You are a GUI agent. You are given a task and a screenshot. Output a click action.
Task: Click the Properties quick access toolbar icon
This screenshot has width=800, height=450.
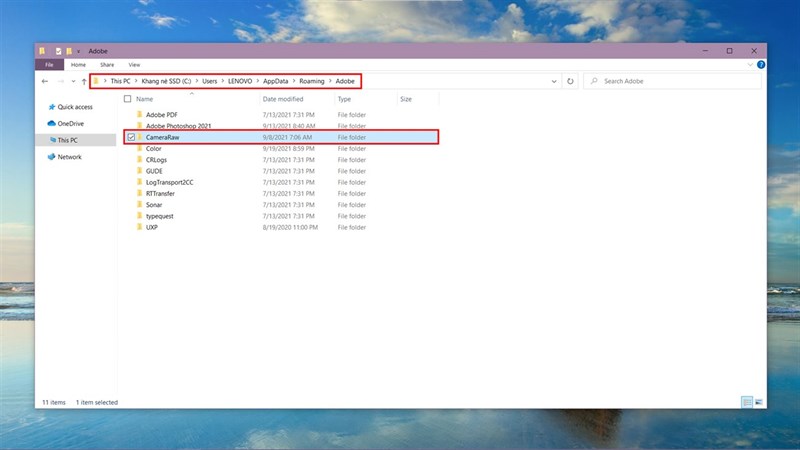[x=59, y=51]
